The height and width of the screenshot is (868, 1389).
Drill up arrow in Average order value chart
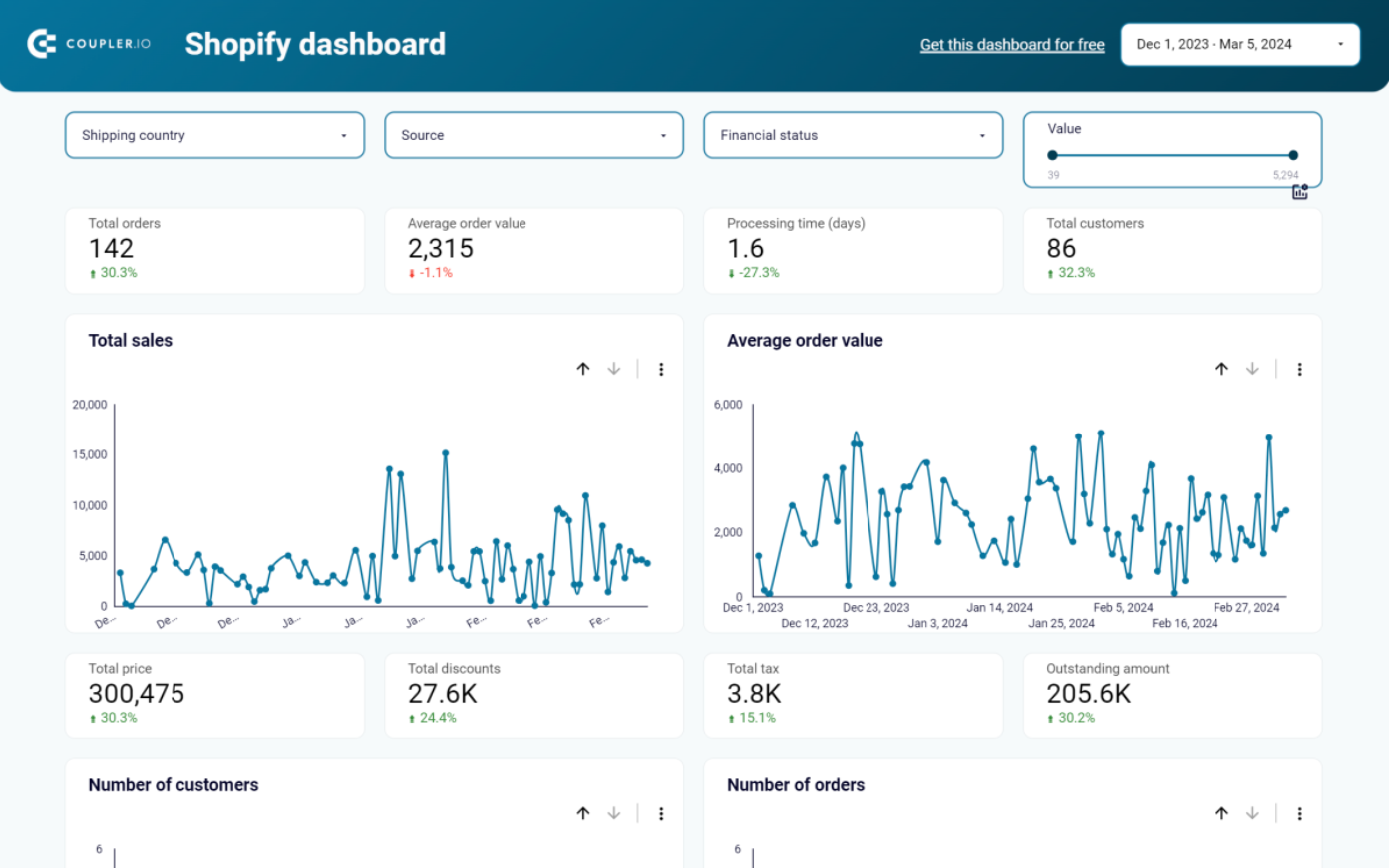click(x=1221, y=369)
